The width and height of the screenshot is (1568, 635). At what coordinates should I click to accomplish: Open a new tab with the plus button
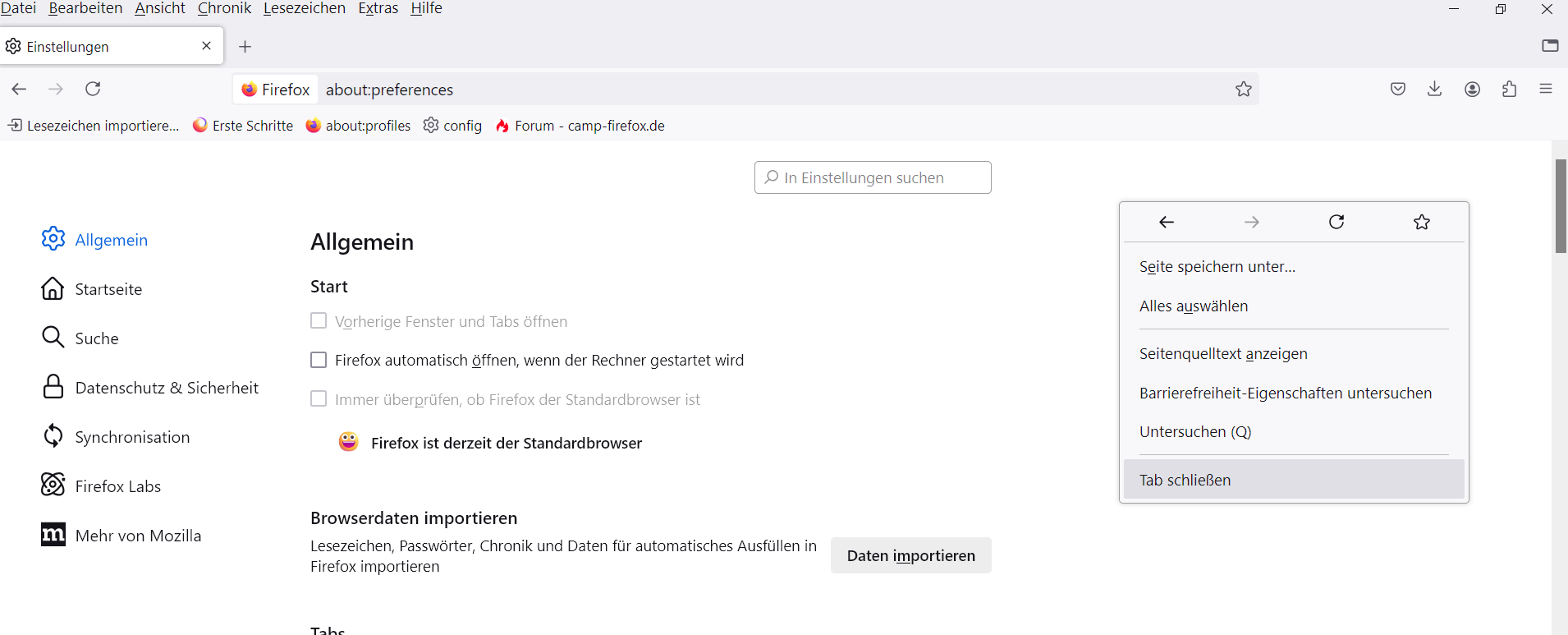[245, 47]
